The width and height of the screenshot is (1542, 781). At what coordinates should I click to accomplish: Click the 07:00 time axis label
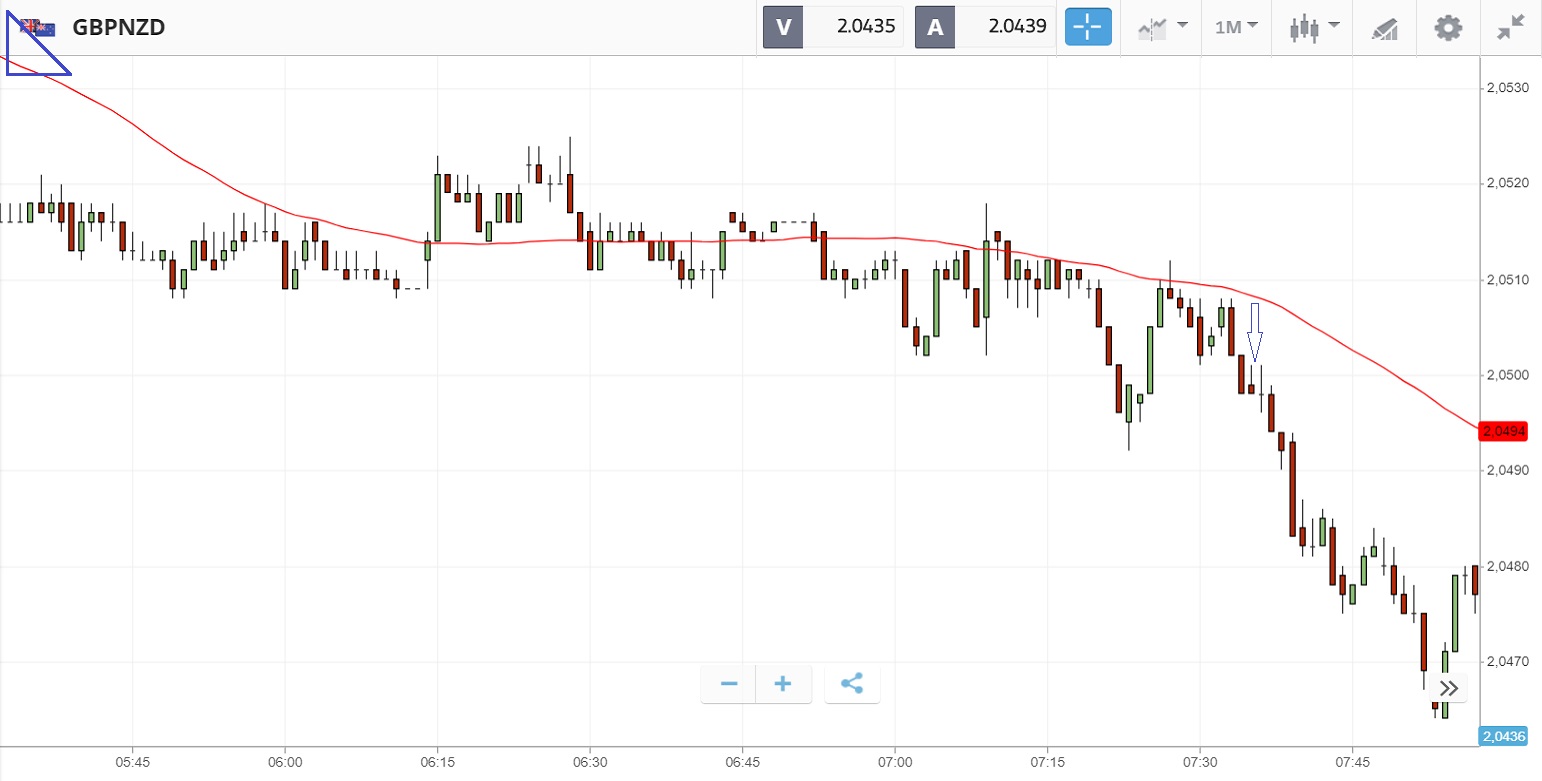pos(895,762)
